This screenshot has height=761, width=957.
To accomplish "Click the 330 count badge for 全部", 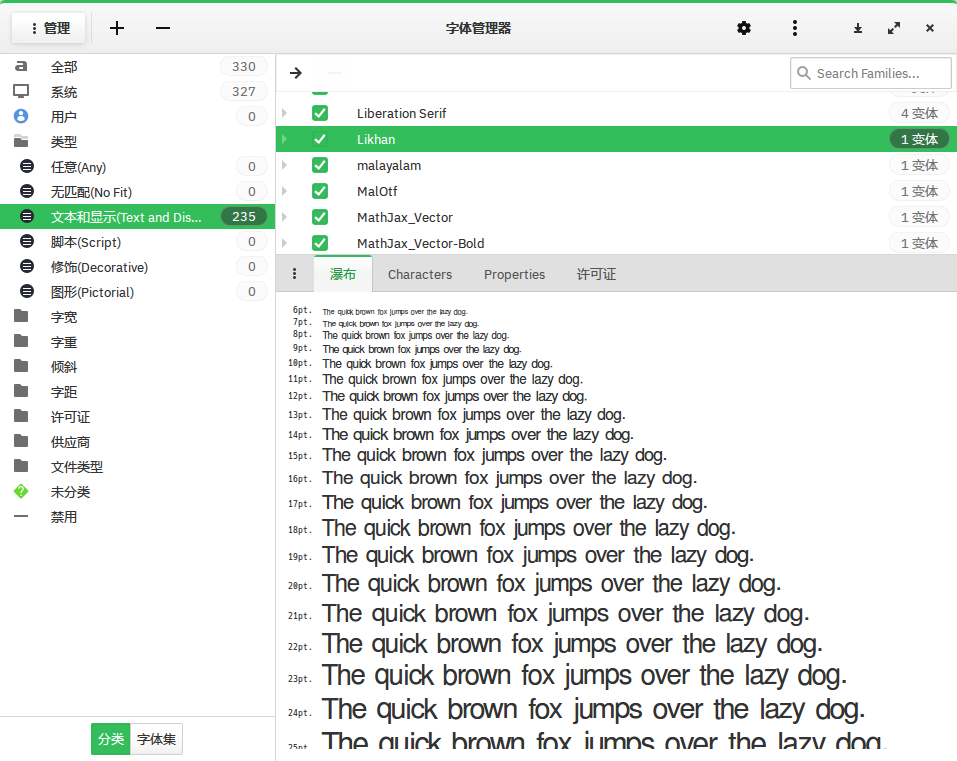I will (244, 67).
